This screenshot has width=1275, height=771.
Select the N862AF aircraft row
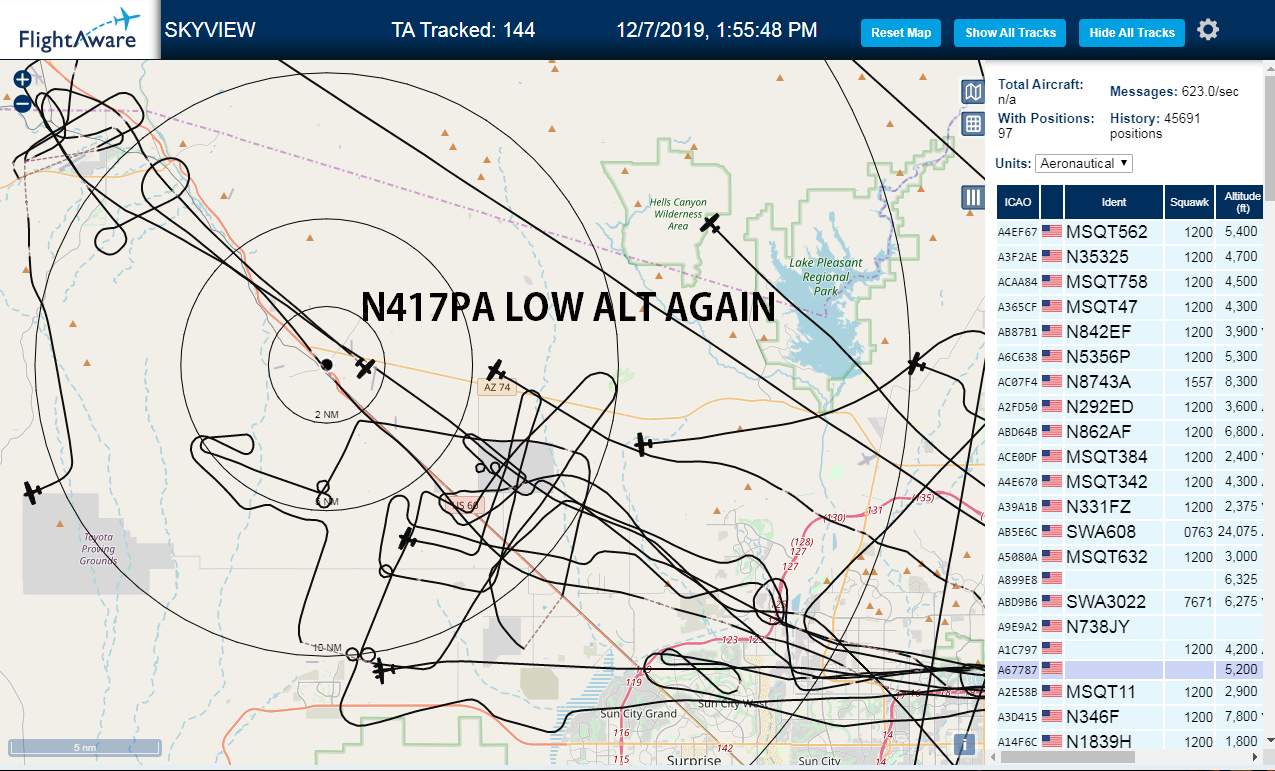[x=1130, y=432]
